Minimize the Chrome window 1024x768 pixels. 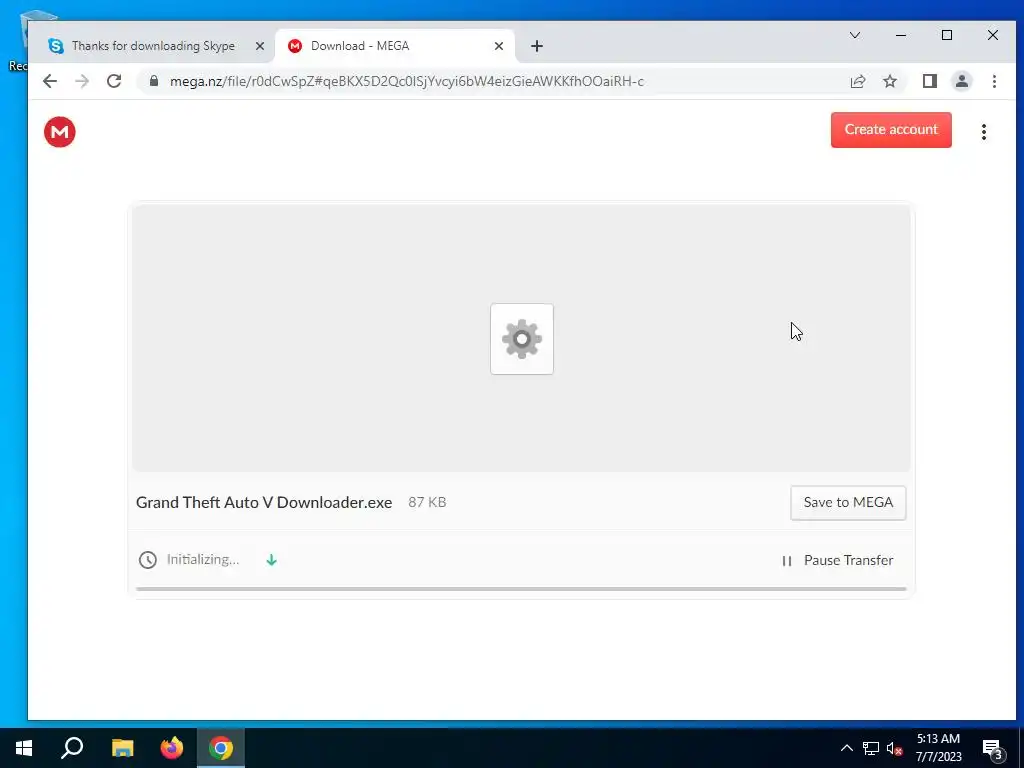(x=901, y=35)
